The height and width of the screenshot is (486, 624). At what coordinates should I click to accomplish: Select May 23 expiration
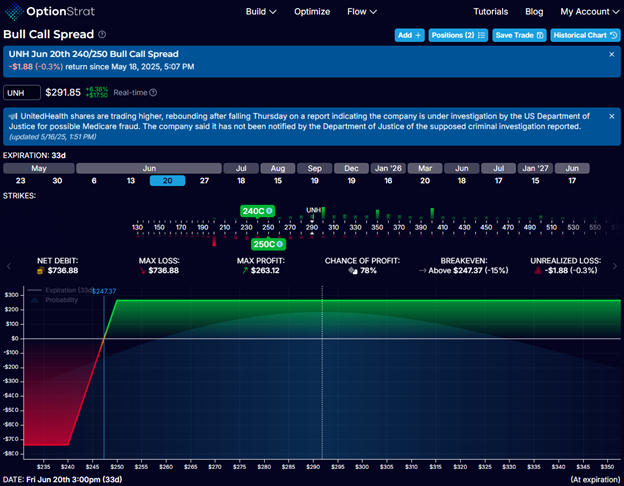[20, 181]
